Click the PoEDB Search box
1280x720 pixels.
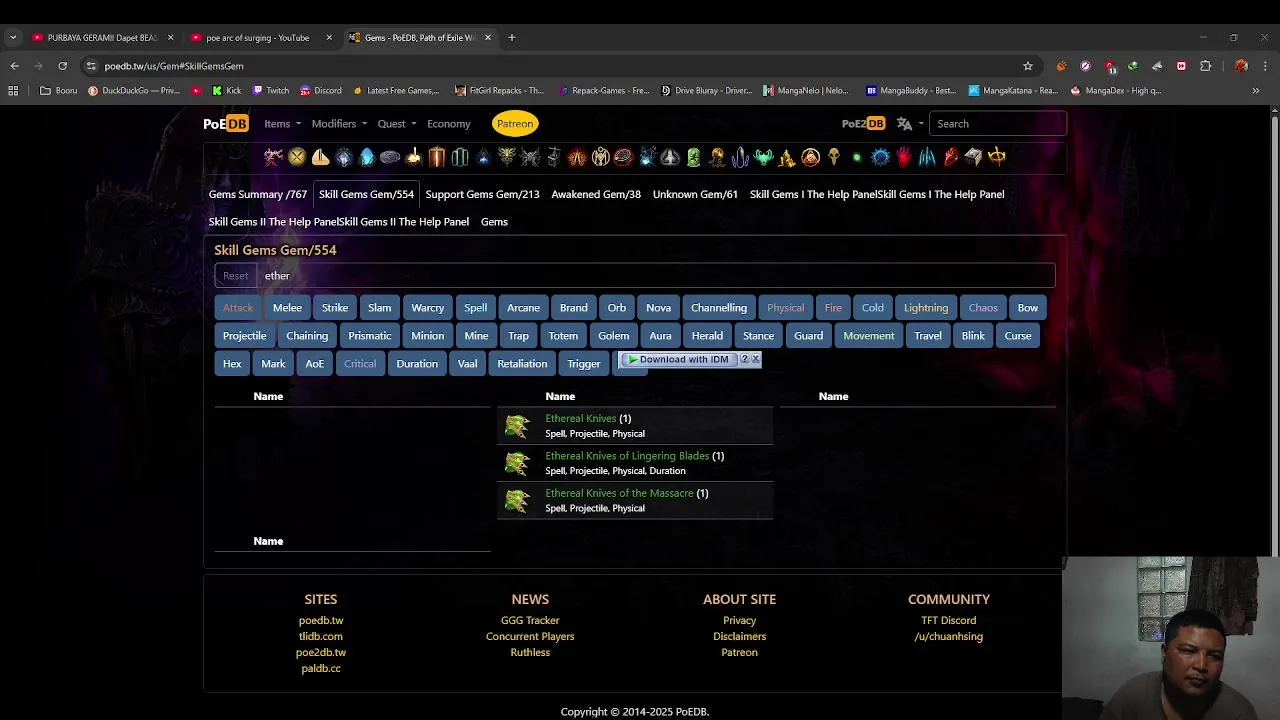pos(998,124)
